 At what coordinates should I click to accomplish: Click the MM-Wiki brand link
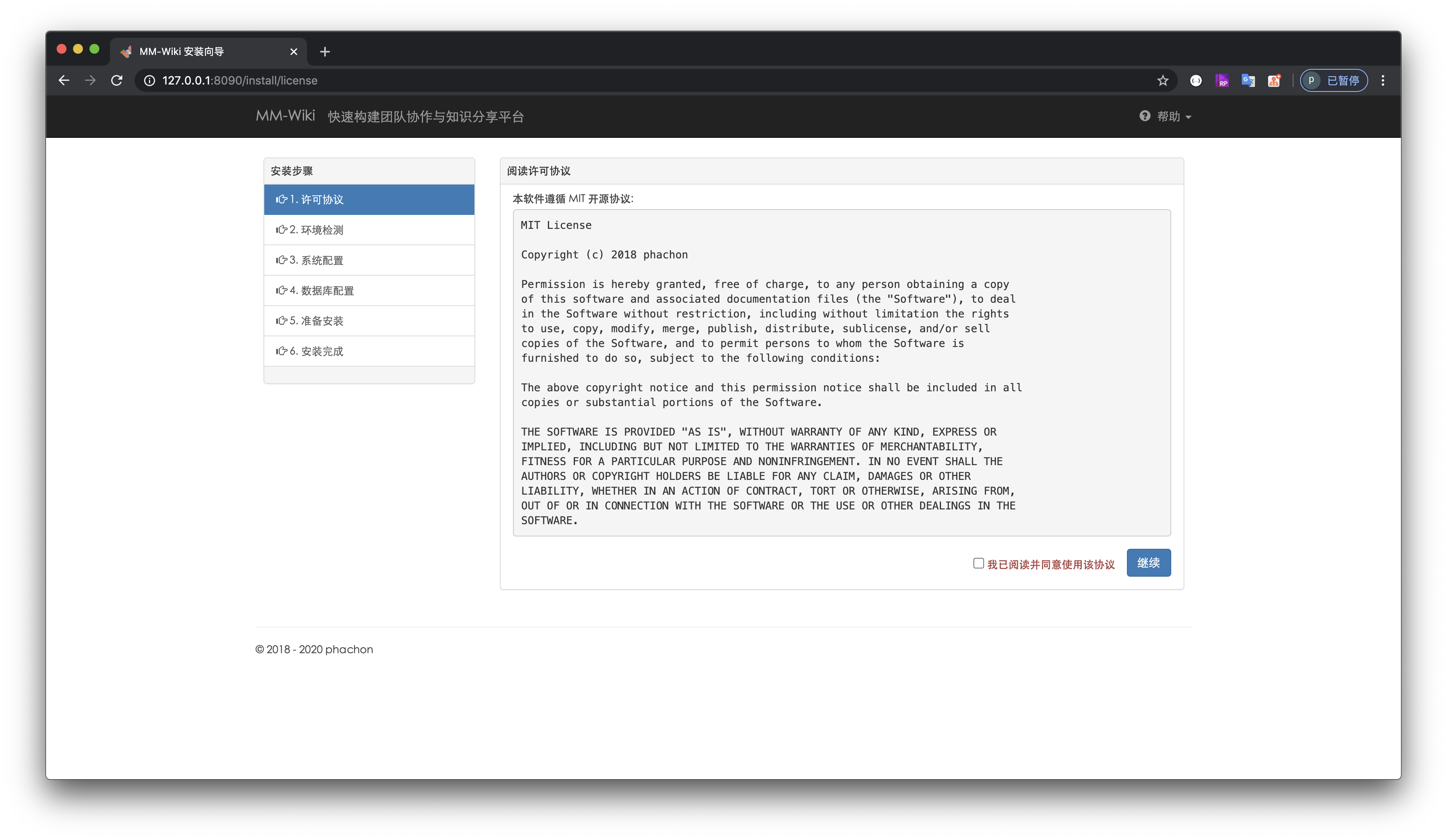click(x=285, y=116)
